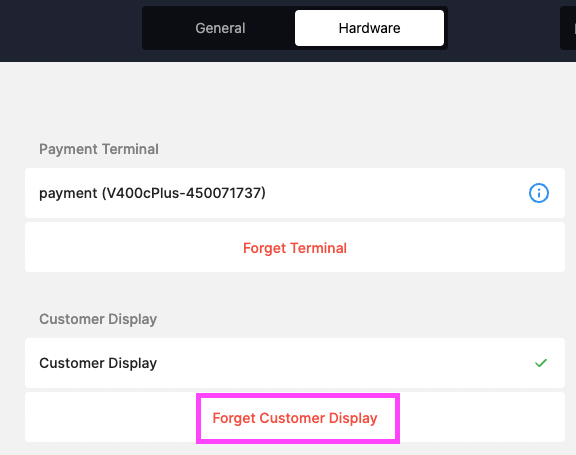This screenshot has width=576, height=455.
Task: Click the green checkmark on Customer Display
Action: 541,363
